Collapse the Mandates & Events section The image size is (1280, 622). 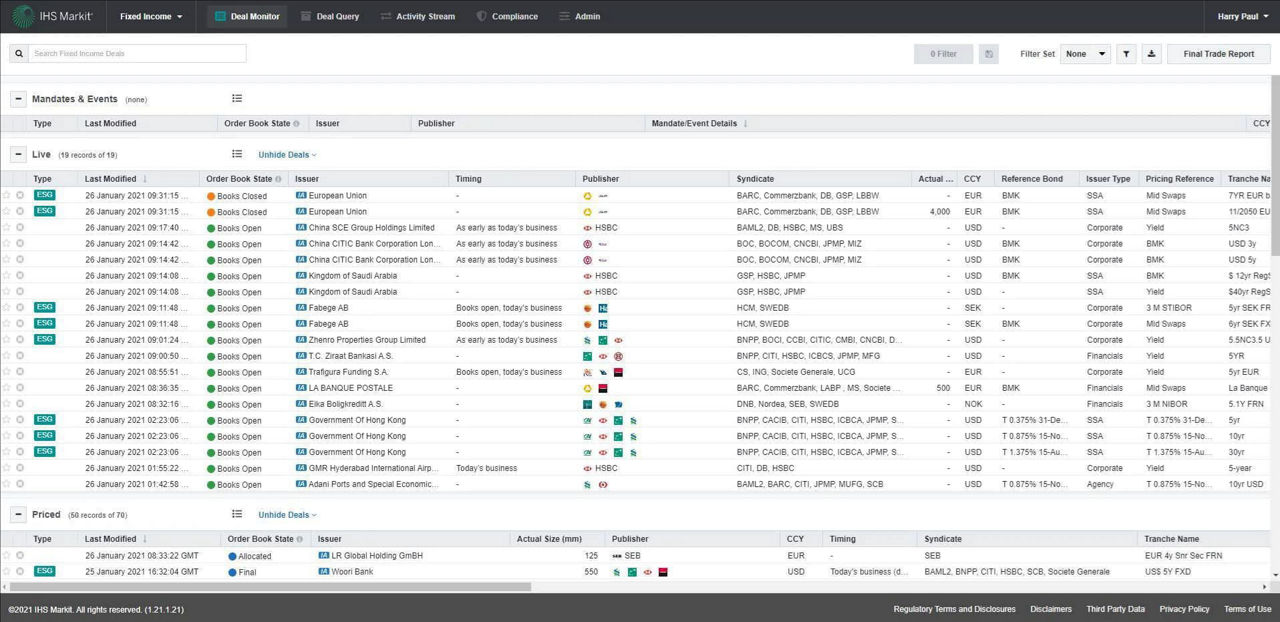point(18,99)
